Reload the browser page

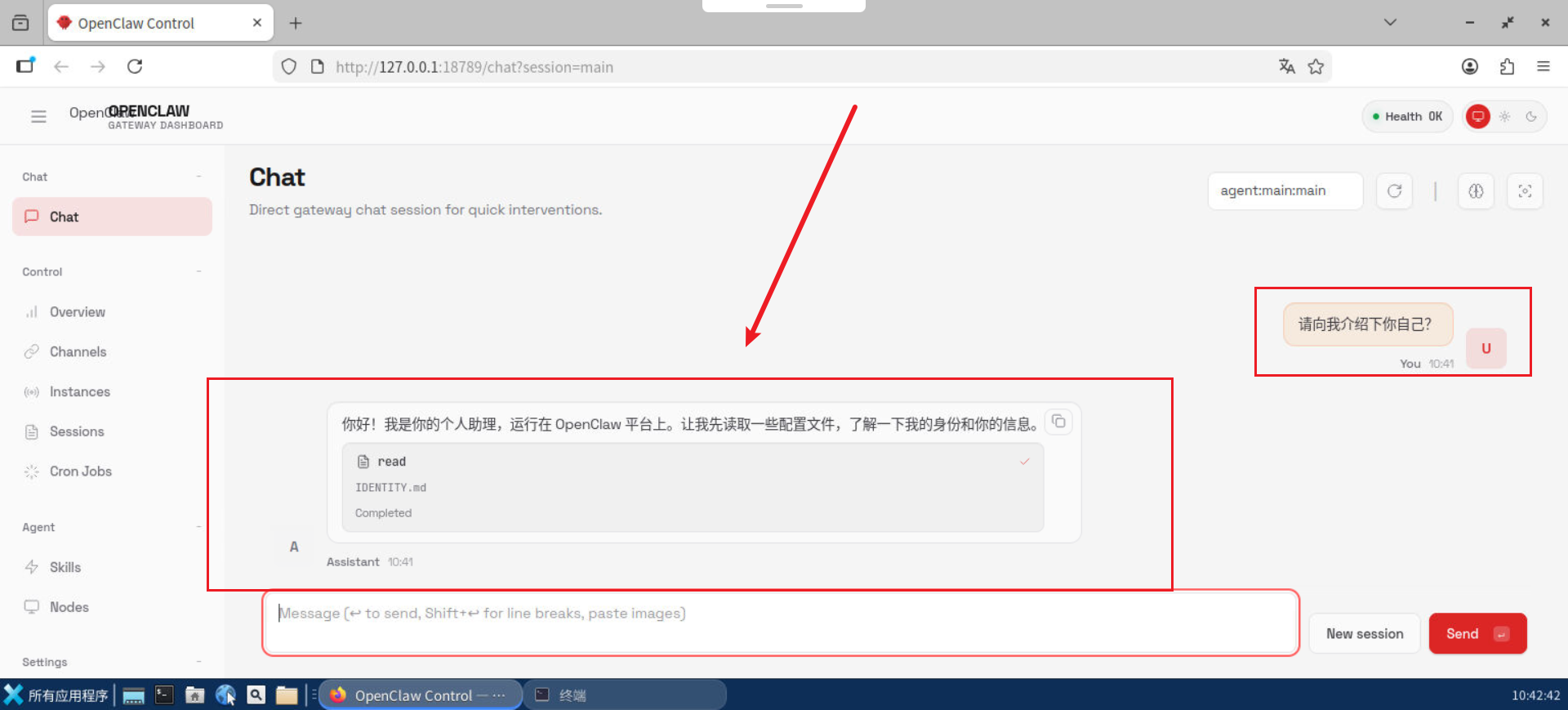tap(135, 66)
